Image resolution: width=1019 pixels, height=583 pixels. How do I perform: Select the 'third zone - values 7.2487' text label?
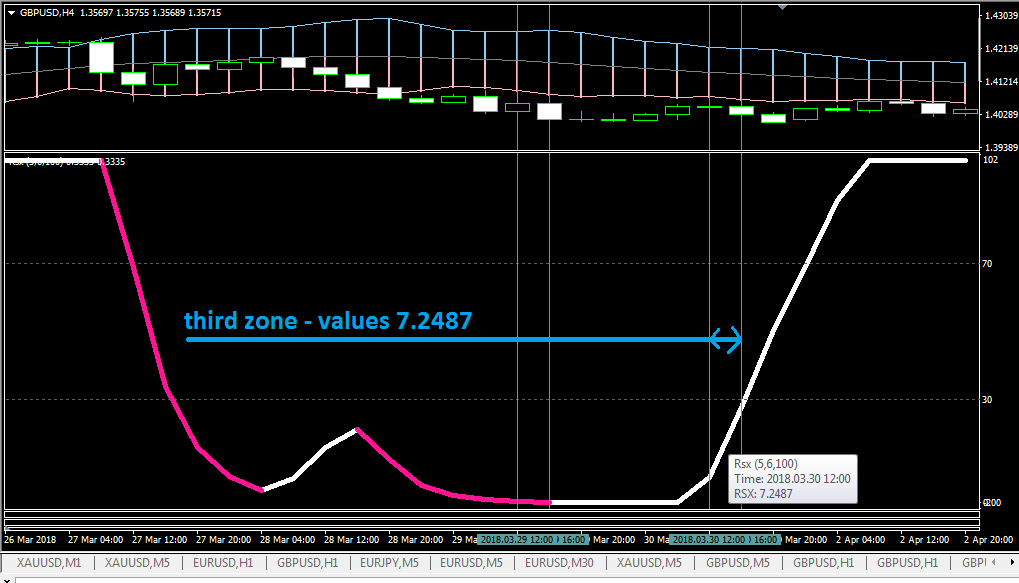pyautogui.click(x=328, y=320)
